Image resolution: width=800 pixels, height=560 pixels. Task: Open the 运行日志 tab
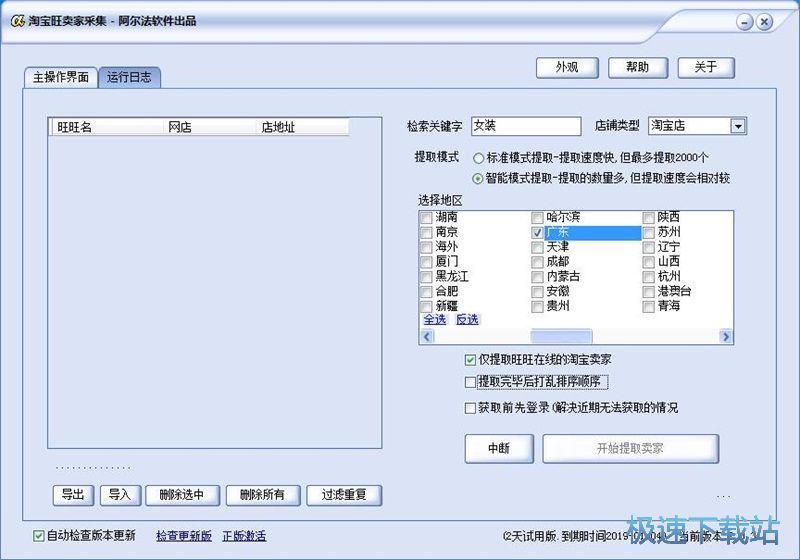(130, 77)
